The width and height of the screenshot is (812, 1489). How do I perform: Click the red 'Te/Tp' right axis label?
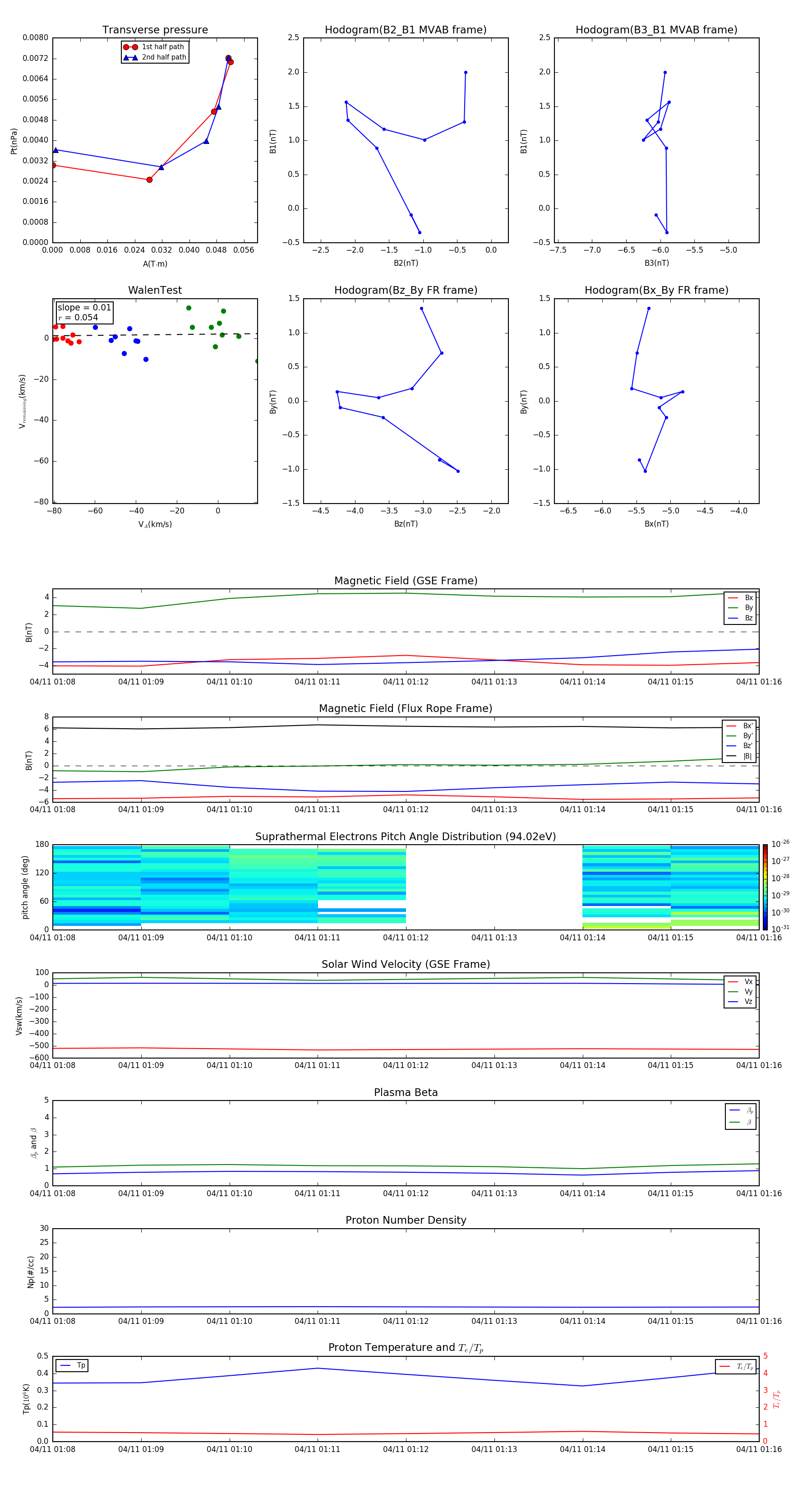tap(777, 1399)
